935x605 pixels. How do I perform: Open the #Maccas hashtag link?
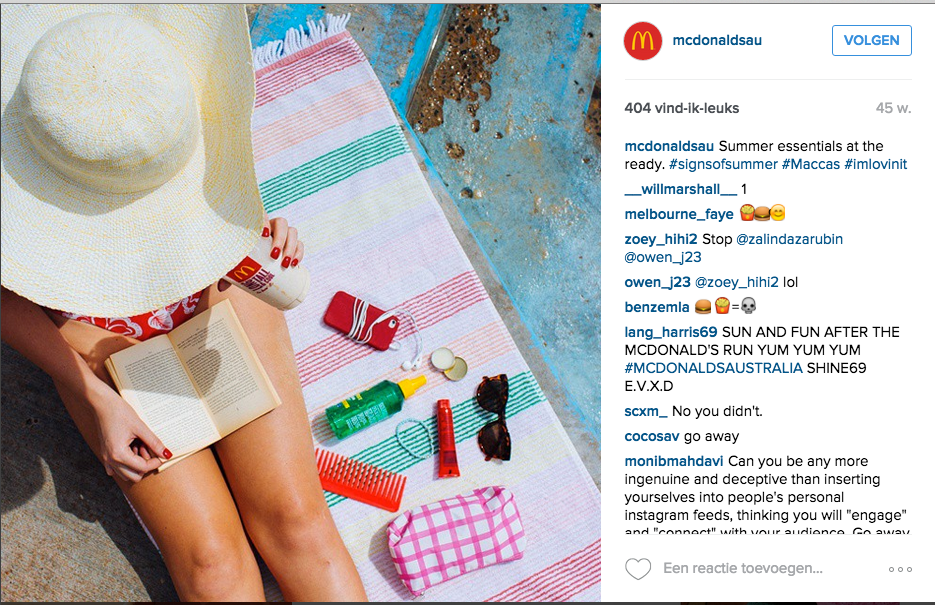pyautogui.click(x=810, y=165)
